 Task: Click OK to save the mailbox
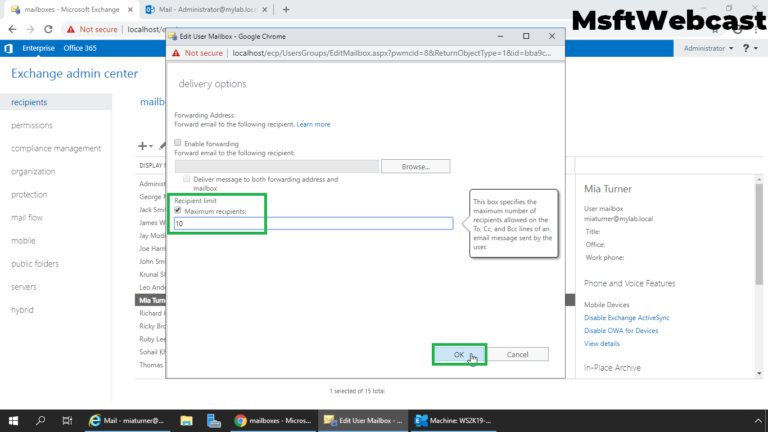(459, 354)
